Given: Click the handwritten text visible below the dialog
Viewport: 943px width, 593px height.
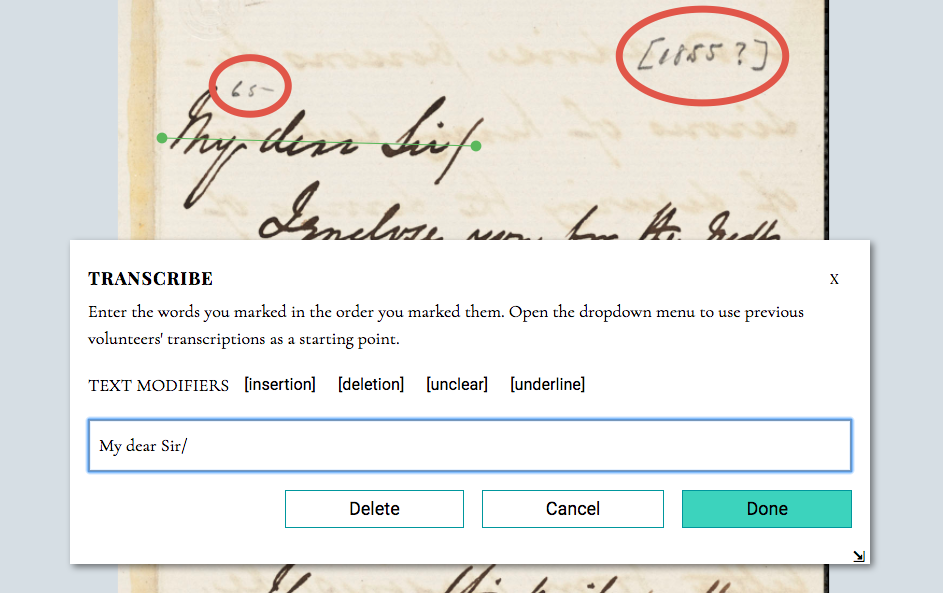Looking at the screenshot, I should point(499,579).
